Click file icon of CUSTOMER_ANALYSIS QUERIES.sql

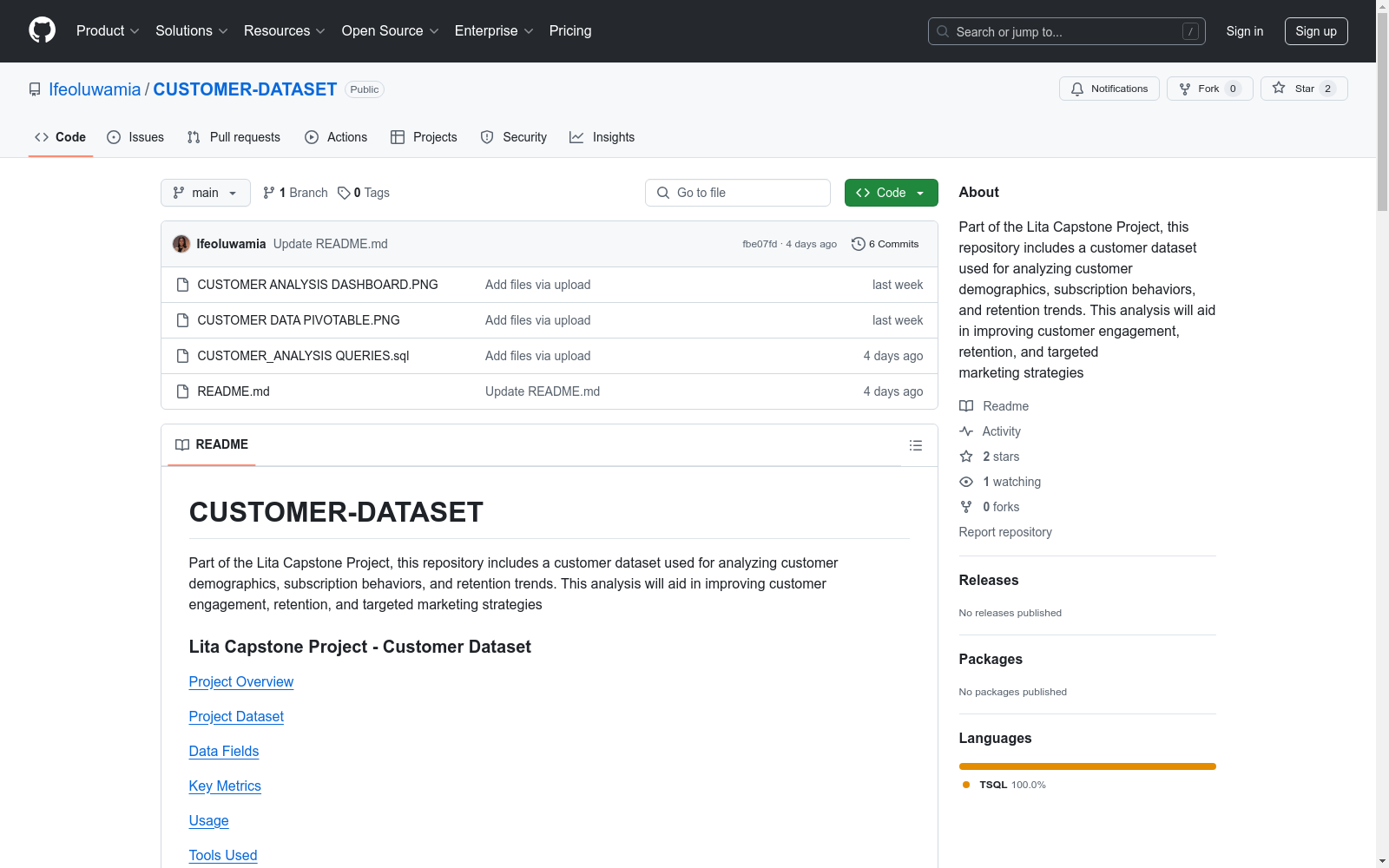click(x=182, y=356)
